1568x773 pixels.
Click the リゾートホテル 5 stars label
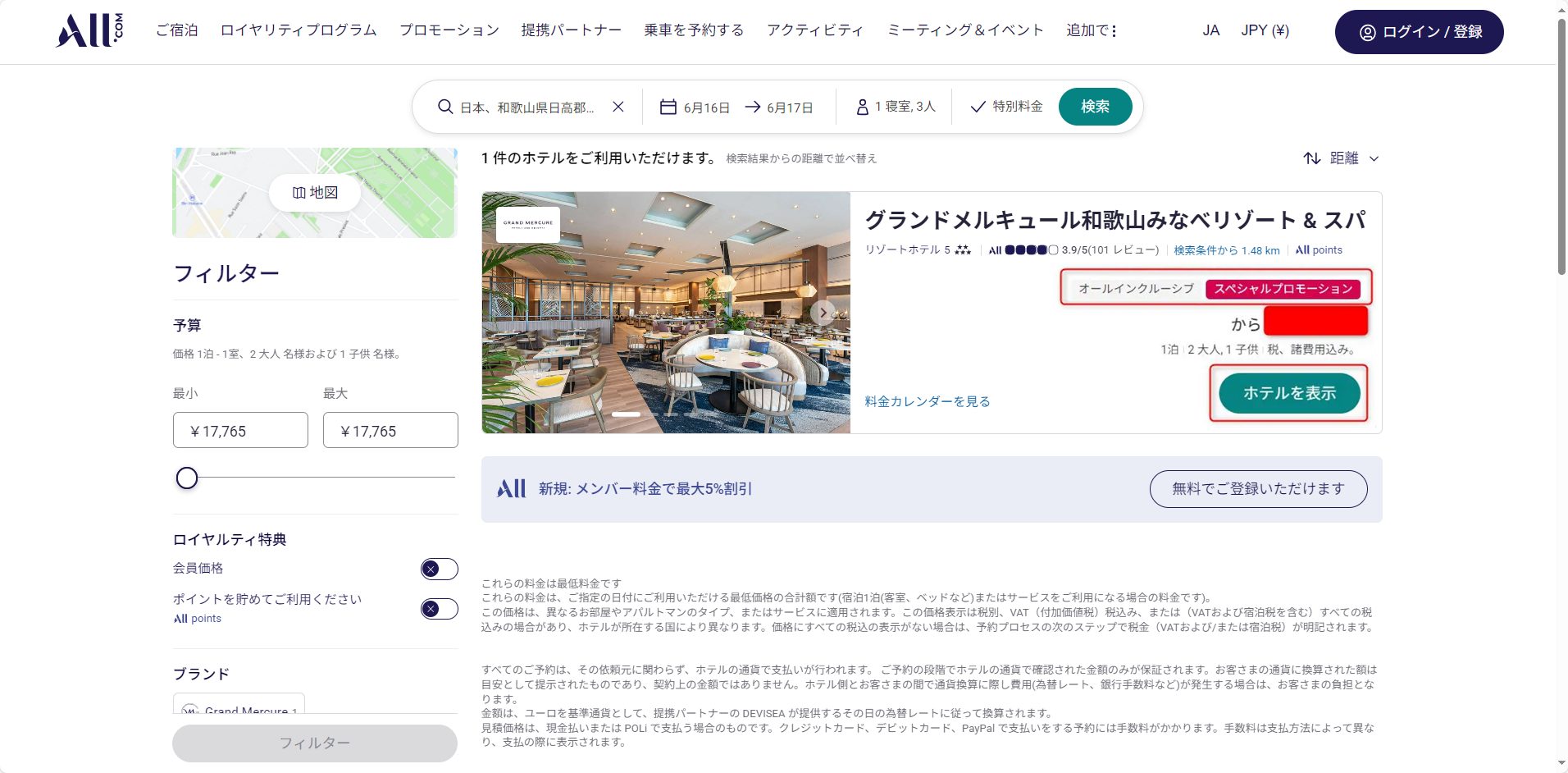point(918,250)
